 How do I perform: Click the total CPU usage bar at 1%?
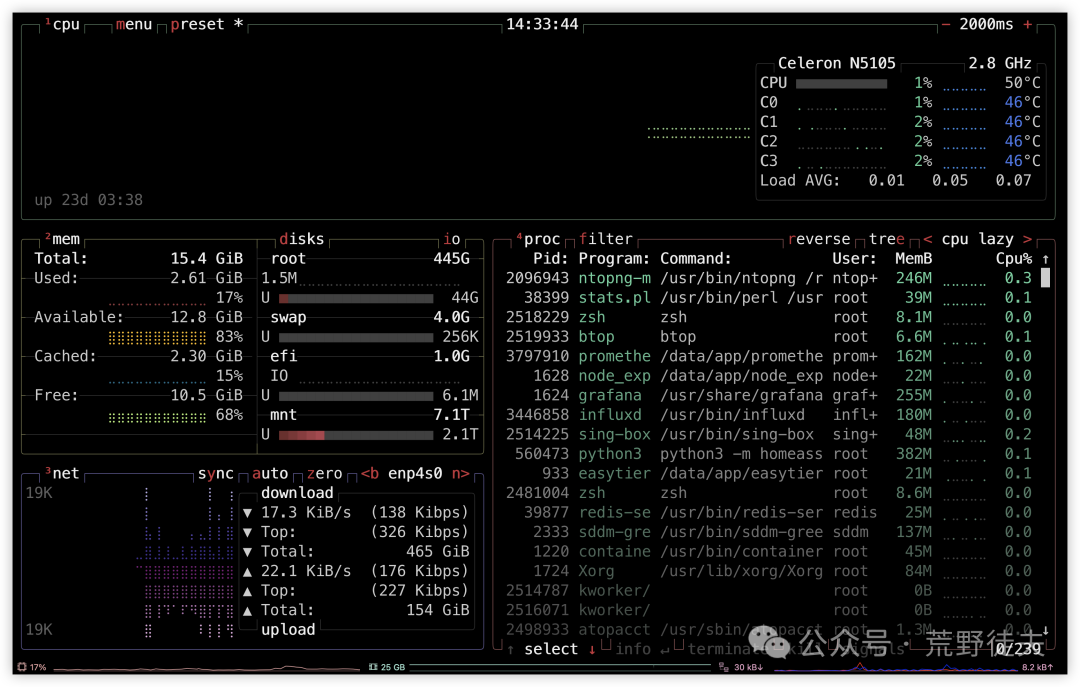click(x=842, y=83)
